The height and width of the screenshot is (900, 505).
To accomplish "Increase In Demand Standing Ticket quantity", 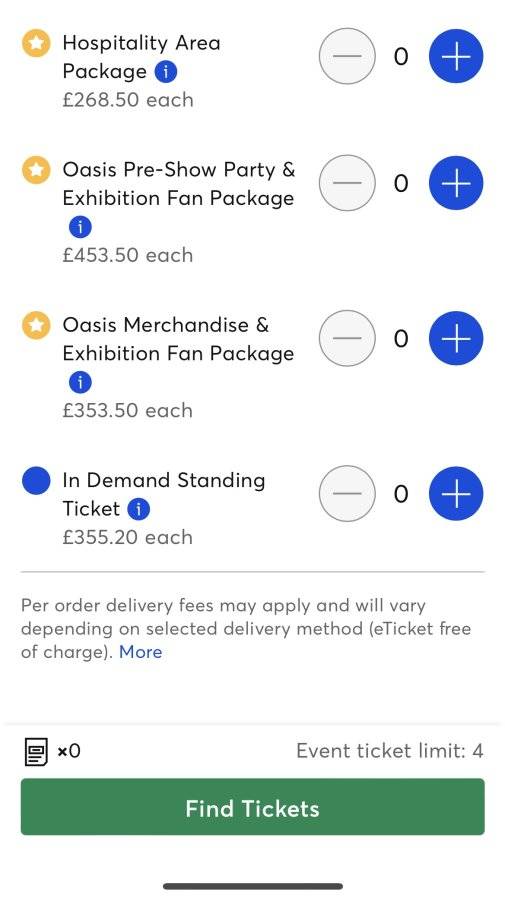I will [x=456, y=494].
